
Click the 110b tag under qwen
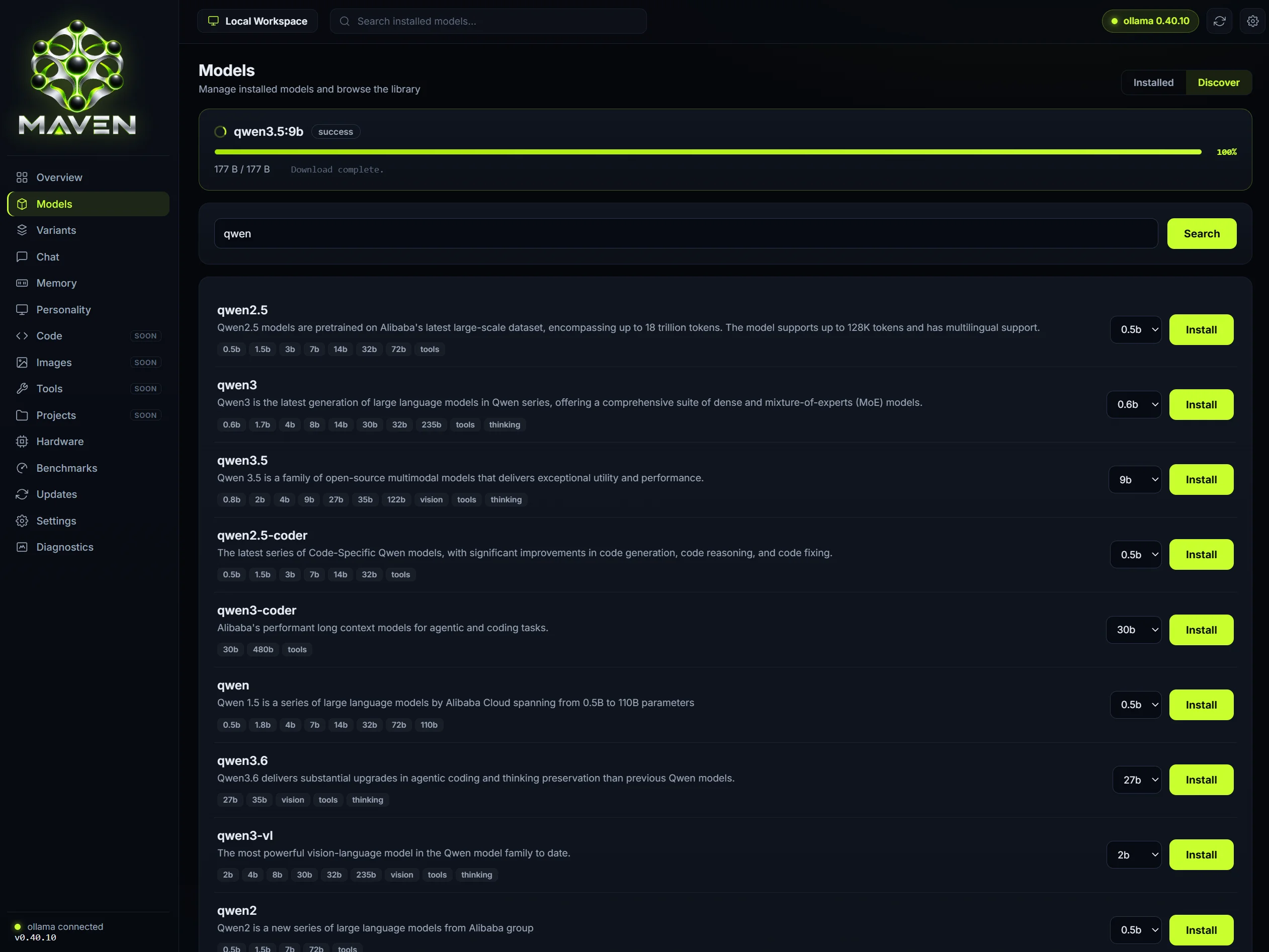point(429,725)
